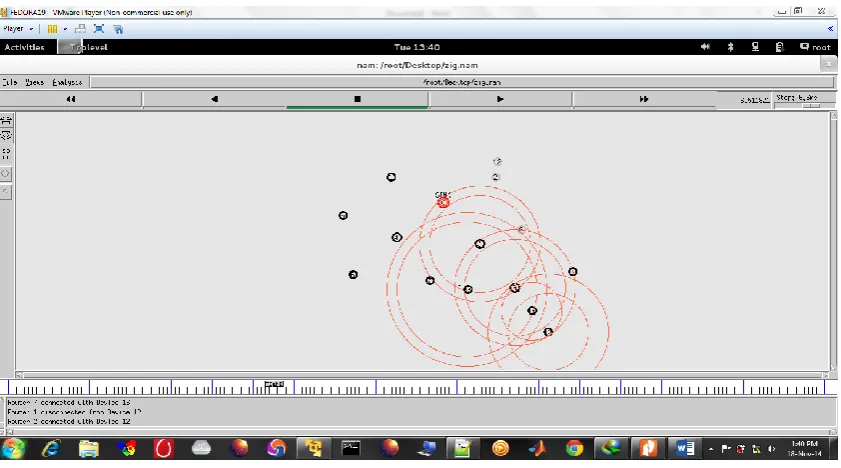Viewport: 841px width, 468px height.
Task: Click the fast forward button
Action: (x=644, y=99)
